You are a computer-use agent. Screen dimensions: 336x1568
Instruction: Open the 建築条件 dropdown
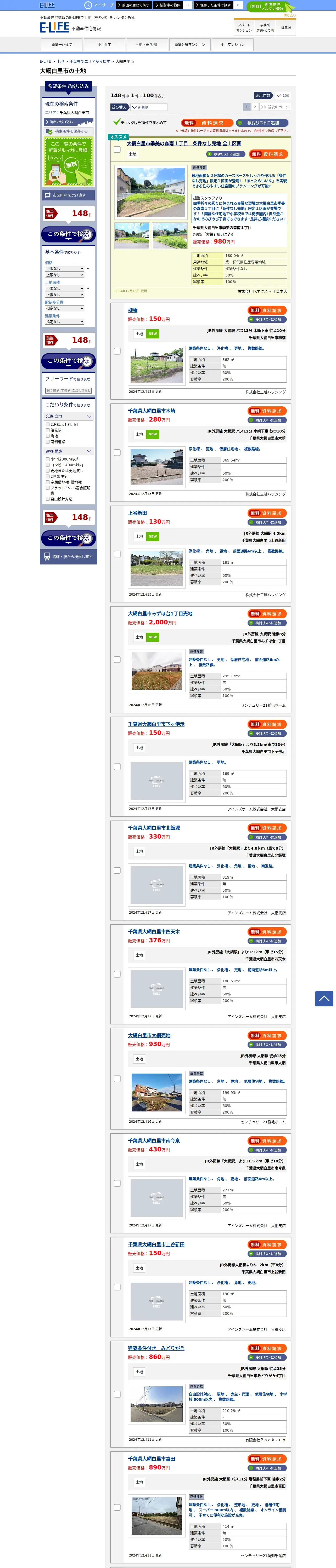coord(65,322)
